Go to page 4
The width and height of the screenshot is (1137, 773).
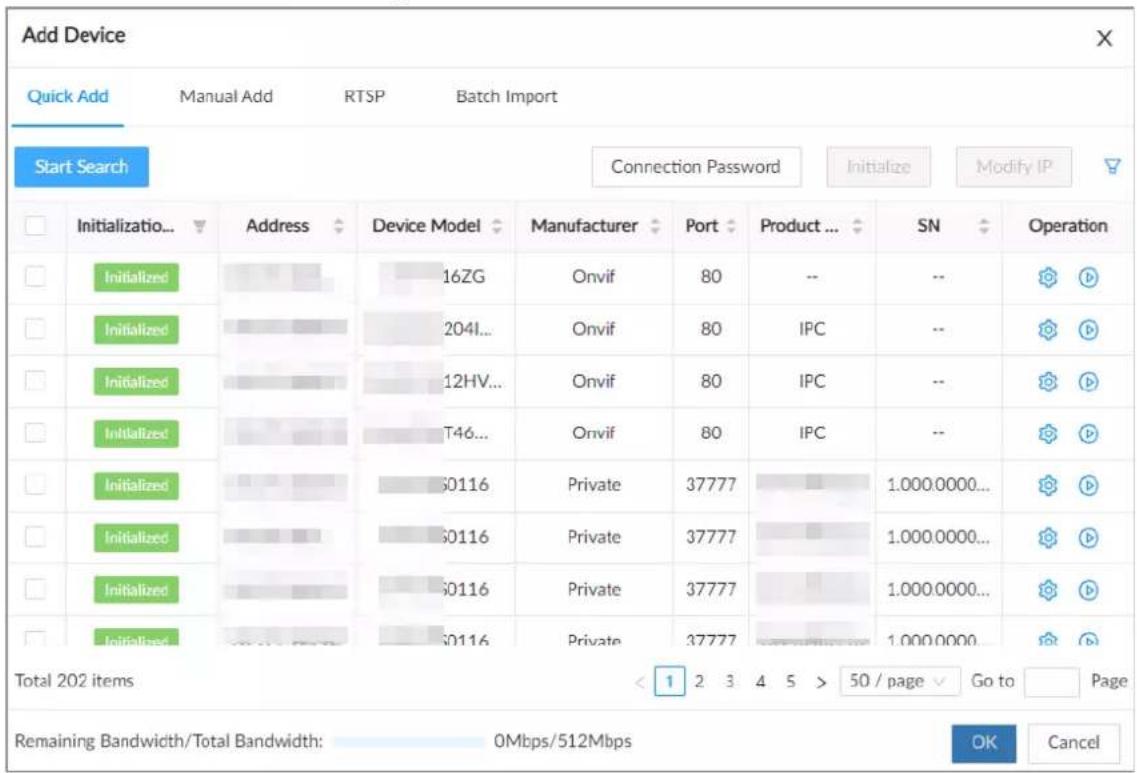click(760, 682)
